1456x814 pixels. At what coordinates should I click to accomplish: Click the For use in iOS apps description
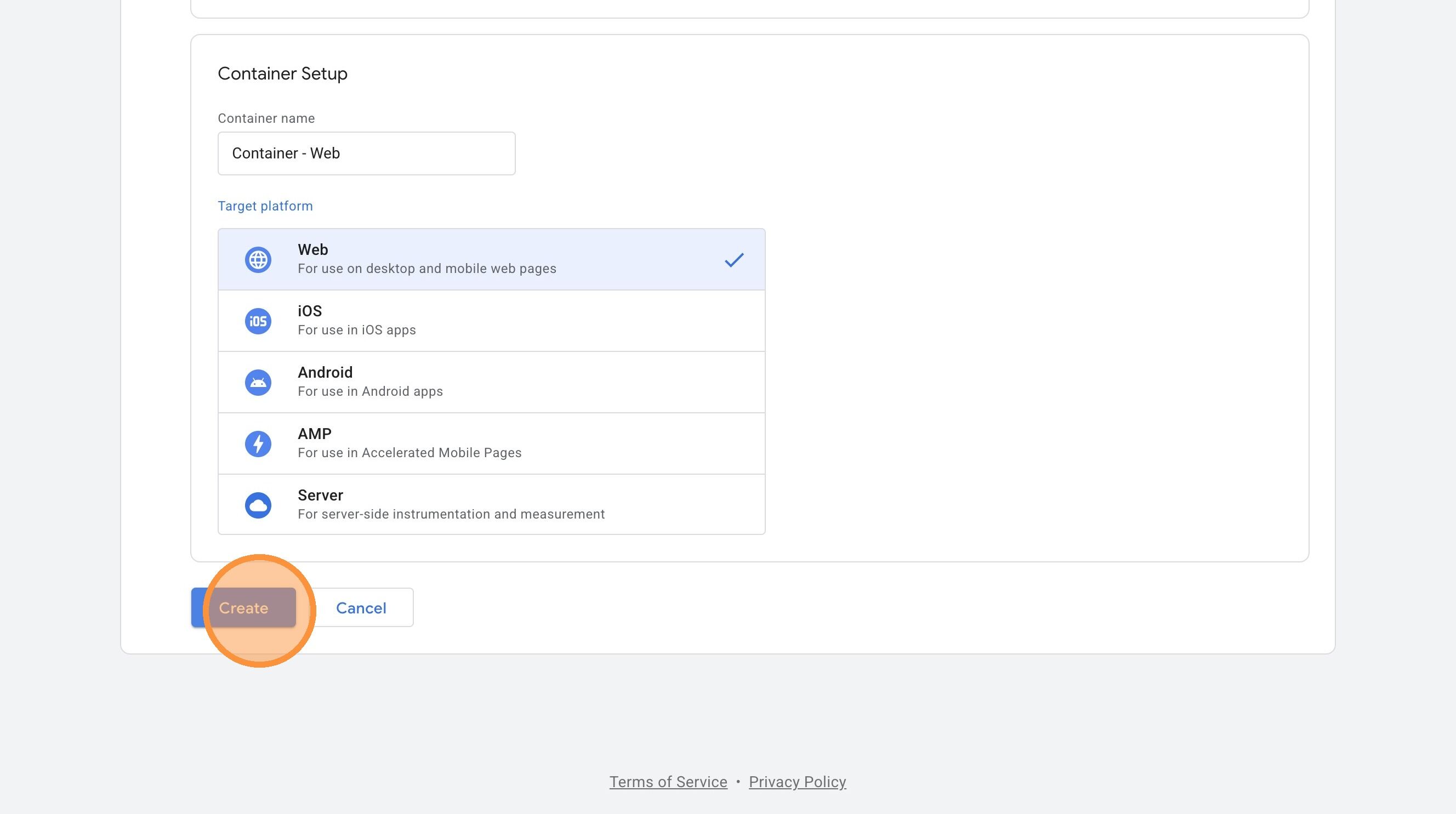coord(356,329)
